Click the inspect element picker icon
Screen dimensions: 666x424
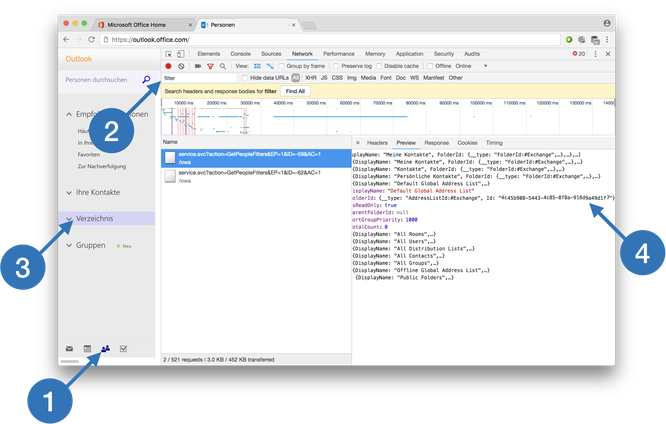pyautogui.click(x=169, y=54)
